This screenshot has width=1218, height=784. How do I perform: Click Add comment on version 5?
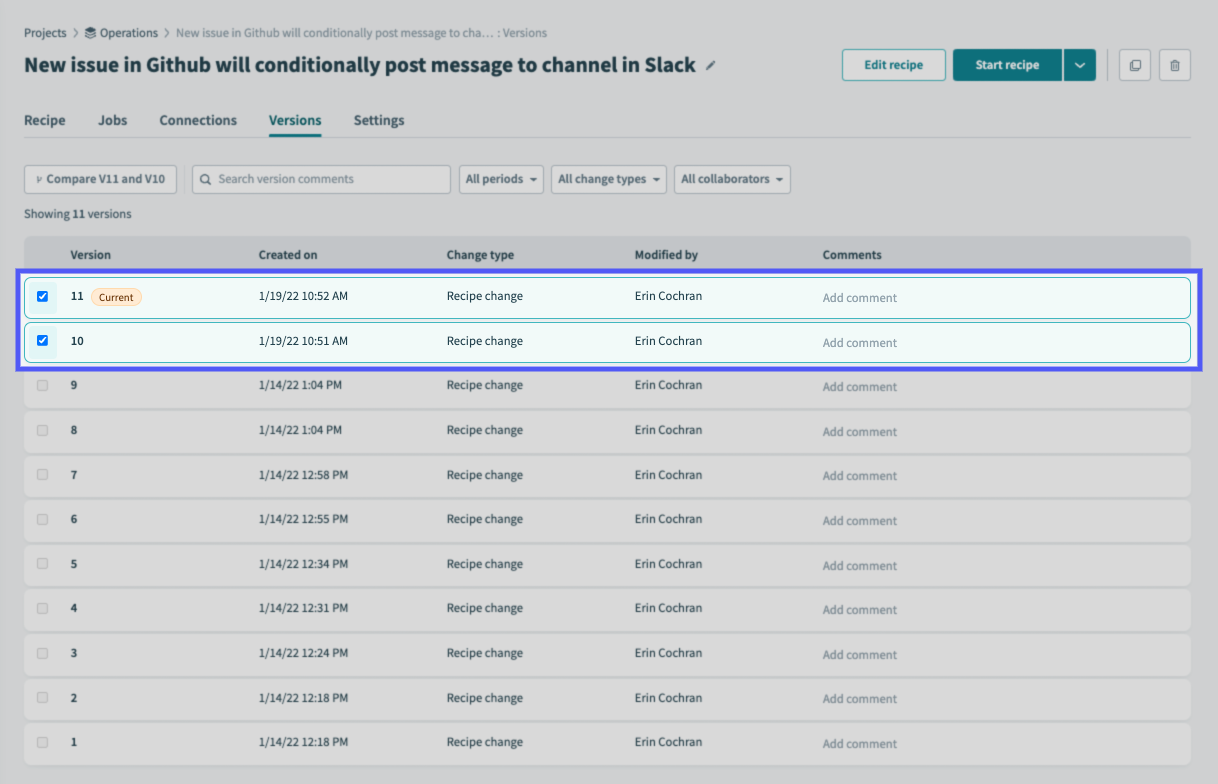point(859,565)
